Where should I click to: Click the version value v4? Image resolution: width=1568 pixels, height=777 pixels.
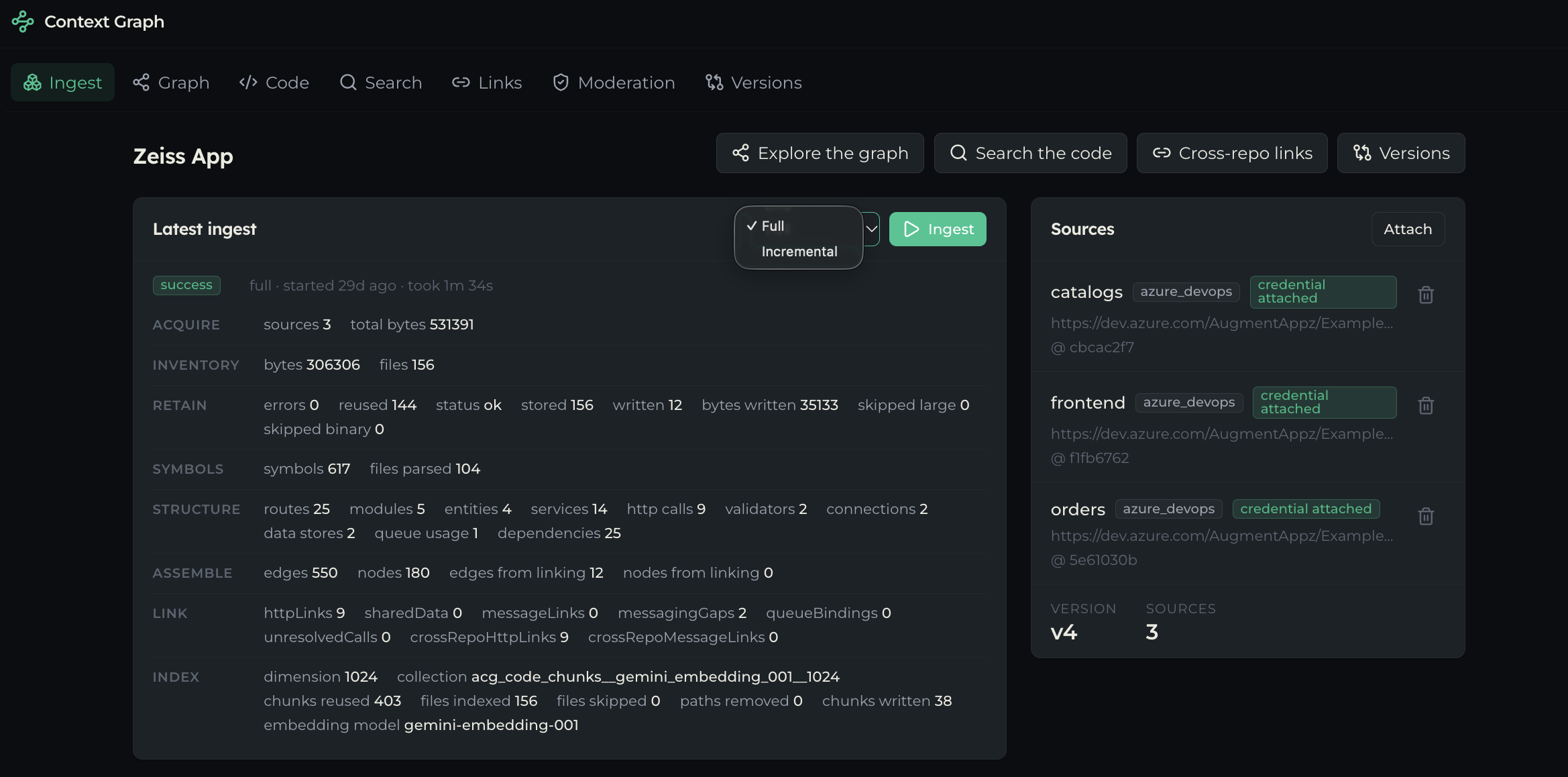coord(1064,632)
